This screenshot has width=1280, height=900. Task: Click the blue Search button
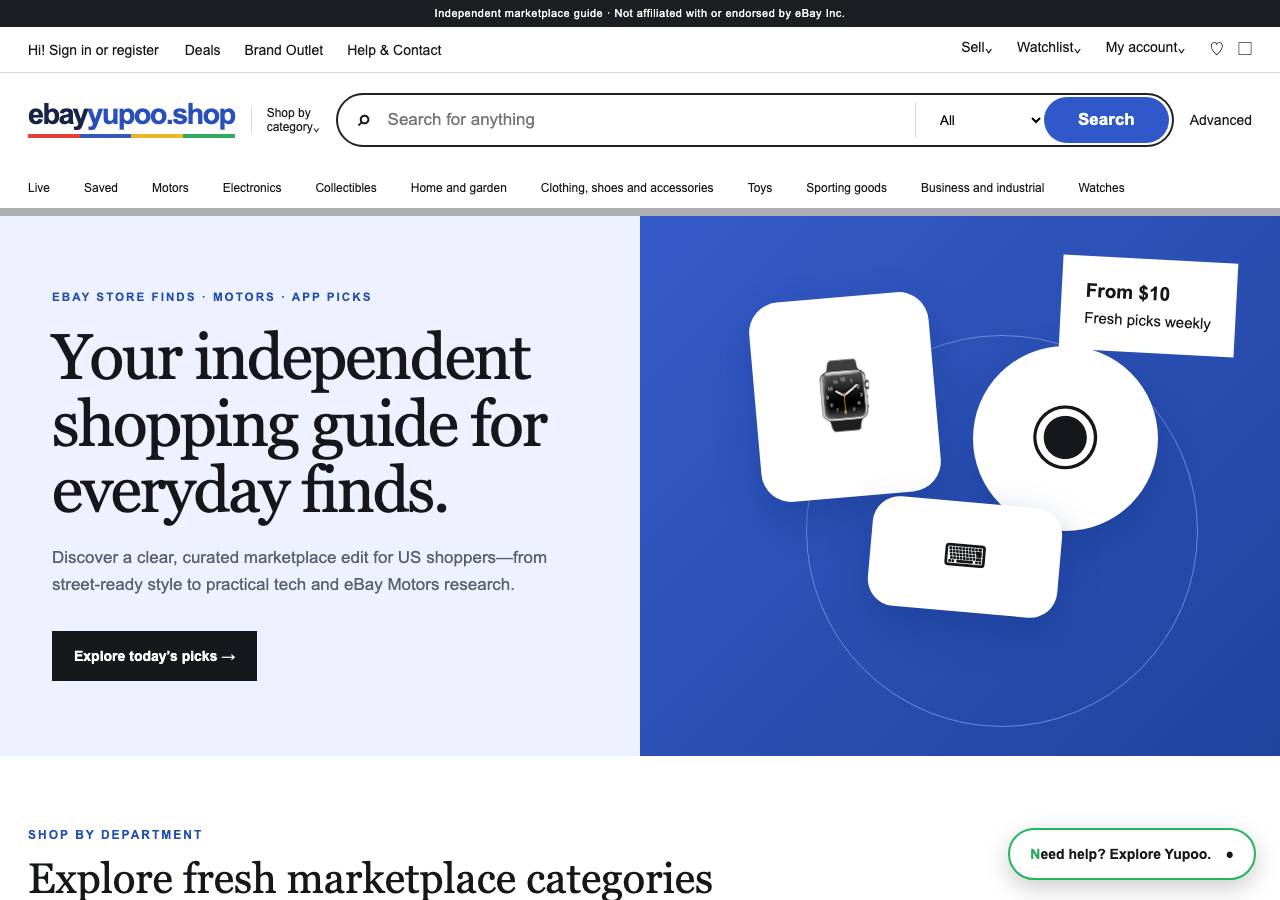pos(1106,120)
